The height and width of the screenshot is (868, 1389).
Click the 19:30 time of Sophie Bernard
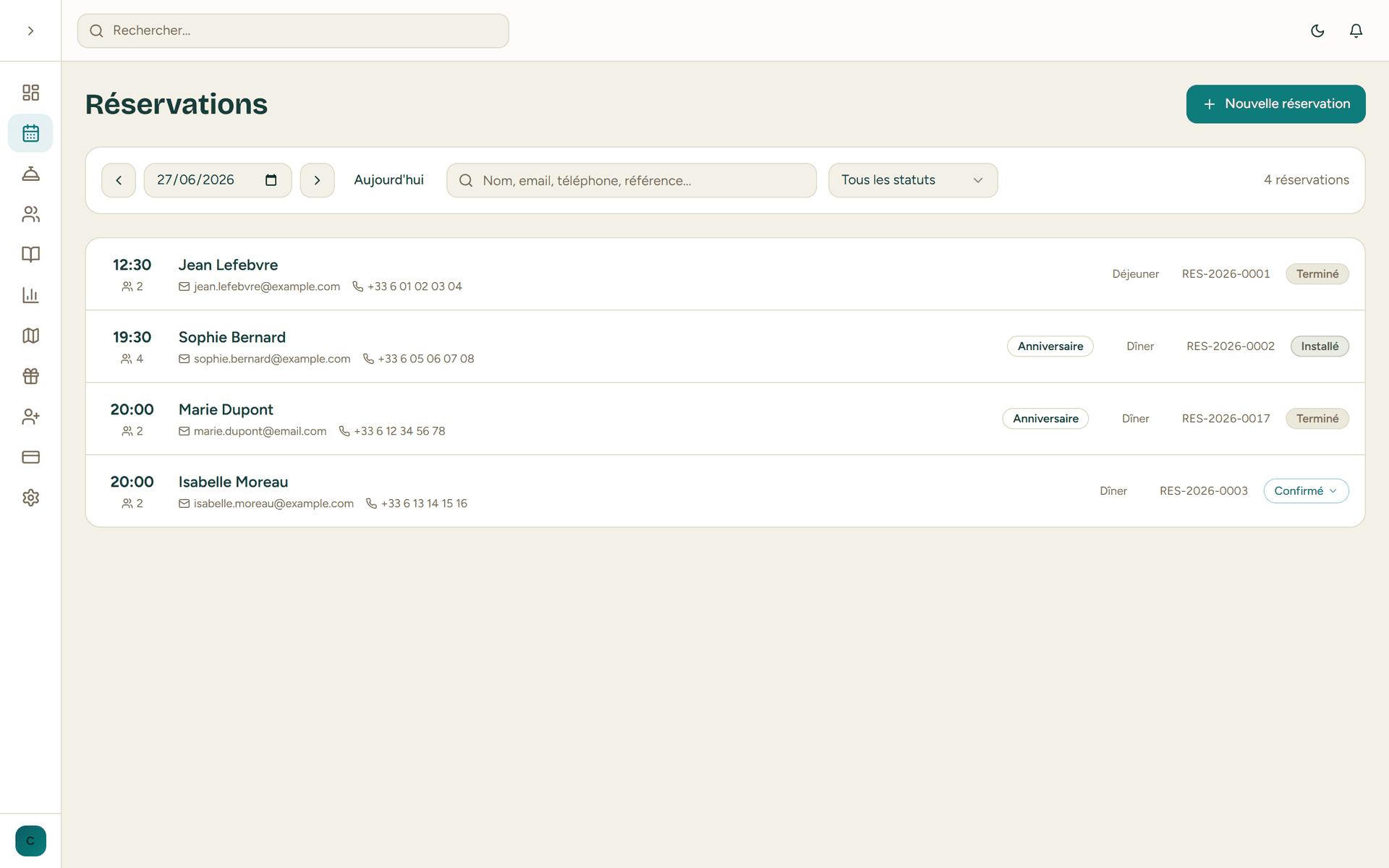point(132,337)
